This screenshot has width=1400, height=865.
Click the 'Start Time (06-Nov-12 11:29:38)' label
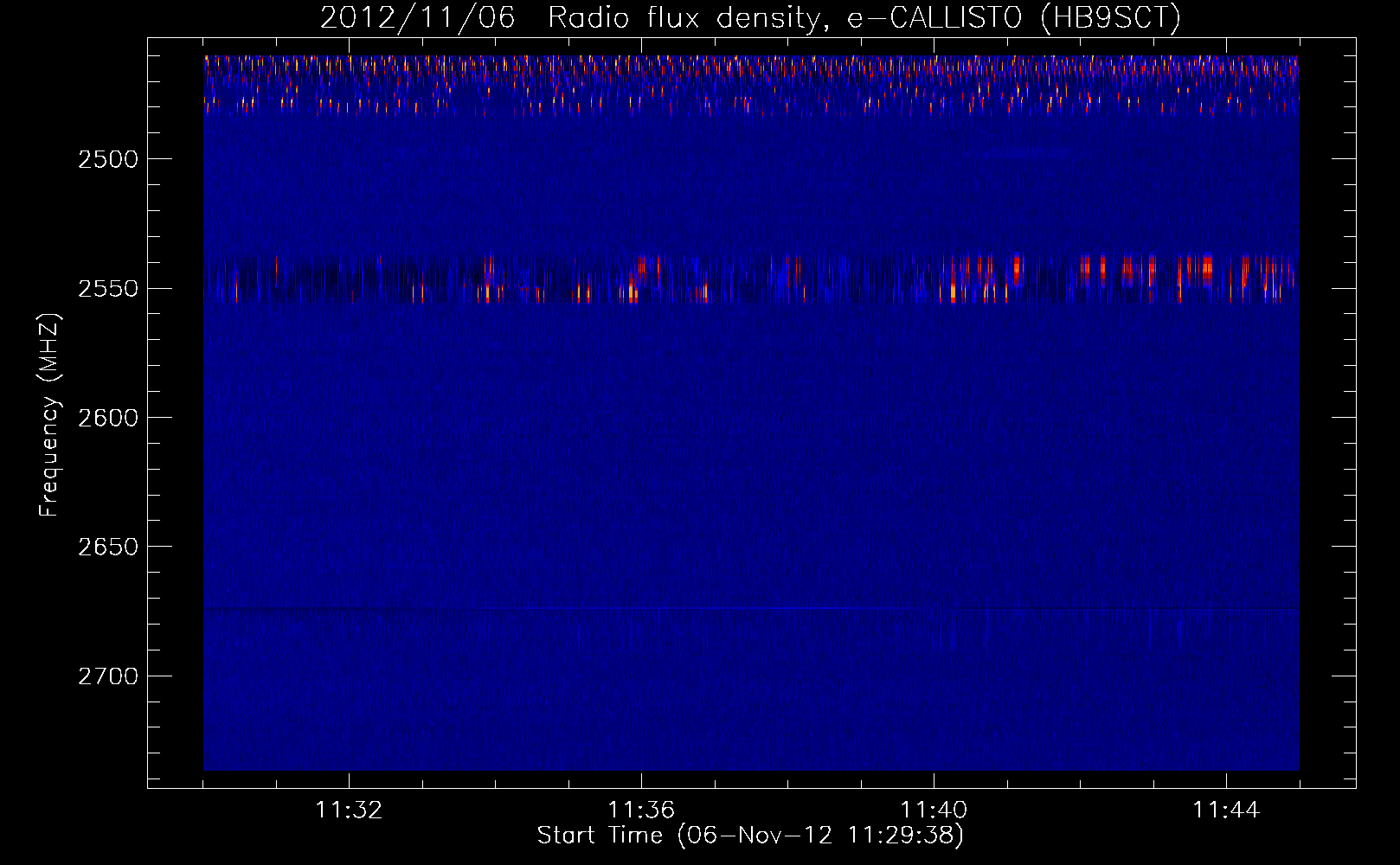coord(750,836)
